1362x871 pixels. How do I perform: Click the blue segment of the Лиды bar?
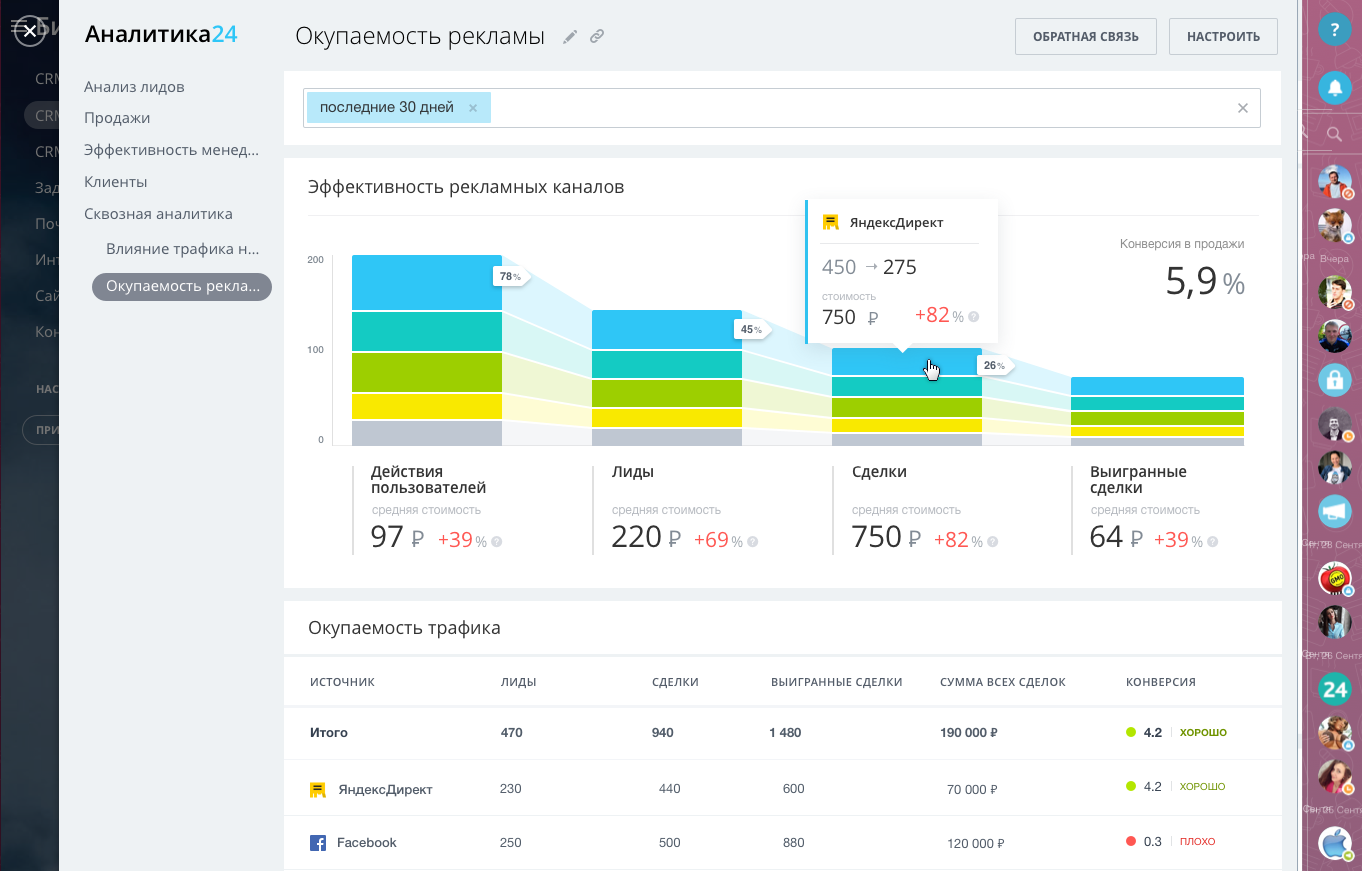pyautogui.click(x=666, y=329)
